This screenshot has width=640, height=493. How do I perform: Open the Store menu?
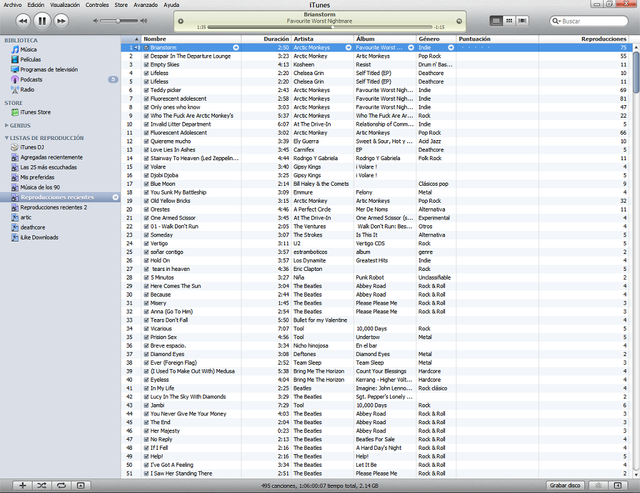point(121,5)
